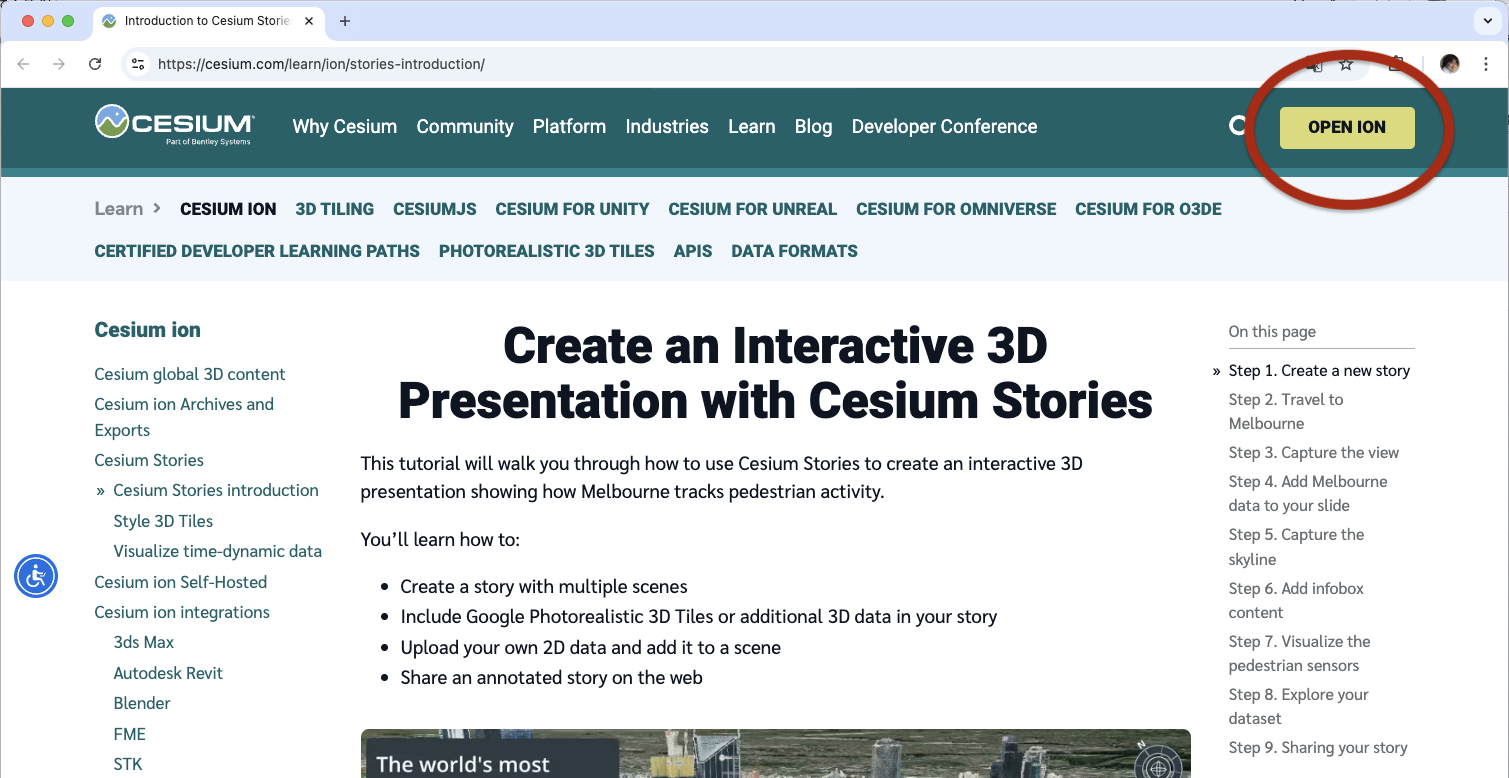Image resolution: width=1509 pixels, height=778 pixels.
Task: Open the Visualize time-dynamic data link
Action: 217,551
